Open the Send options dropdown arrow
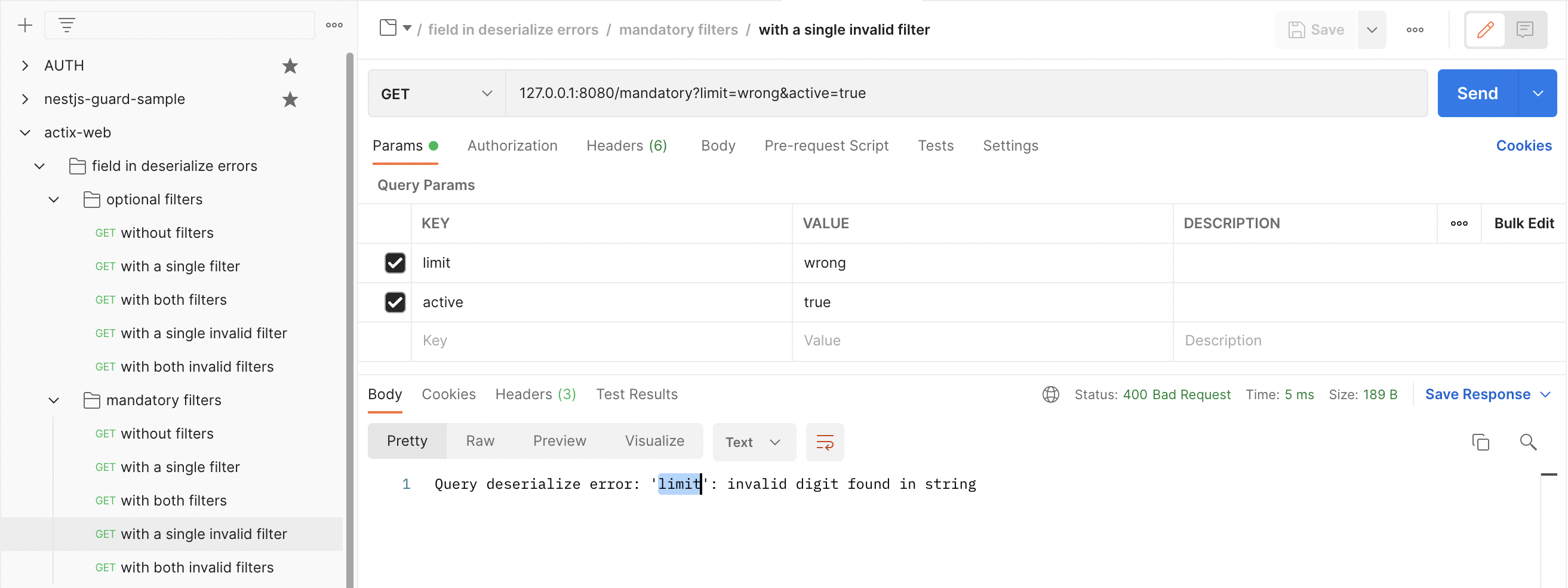The width and height of the screenshot is (1568, 588). click(1538, 93)
